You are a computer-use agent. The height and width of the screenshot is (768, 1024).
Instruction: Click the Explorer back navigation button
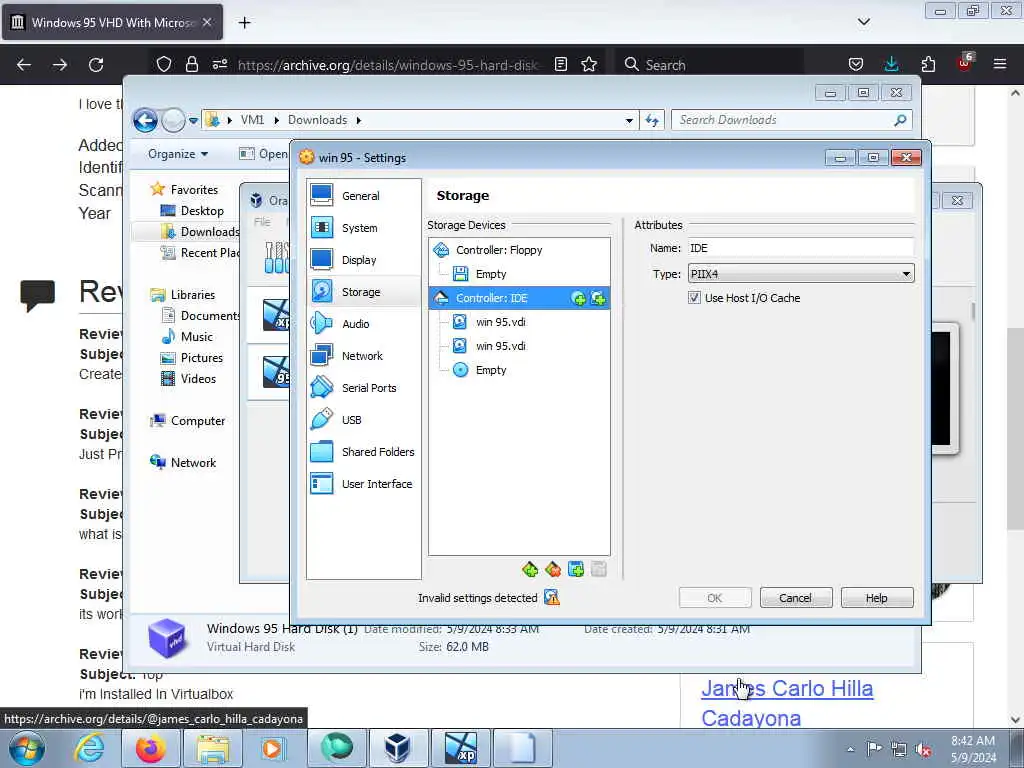click(x=146, y=120)
